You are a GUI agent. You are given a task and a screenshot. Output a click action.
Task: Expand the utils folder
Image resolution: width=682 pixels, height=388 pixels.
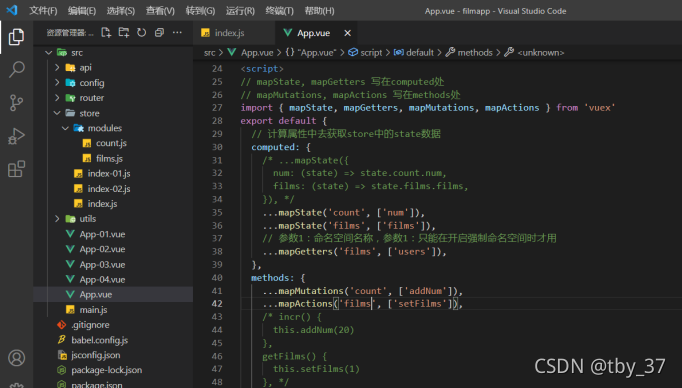113,219
